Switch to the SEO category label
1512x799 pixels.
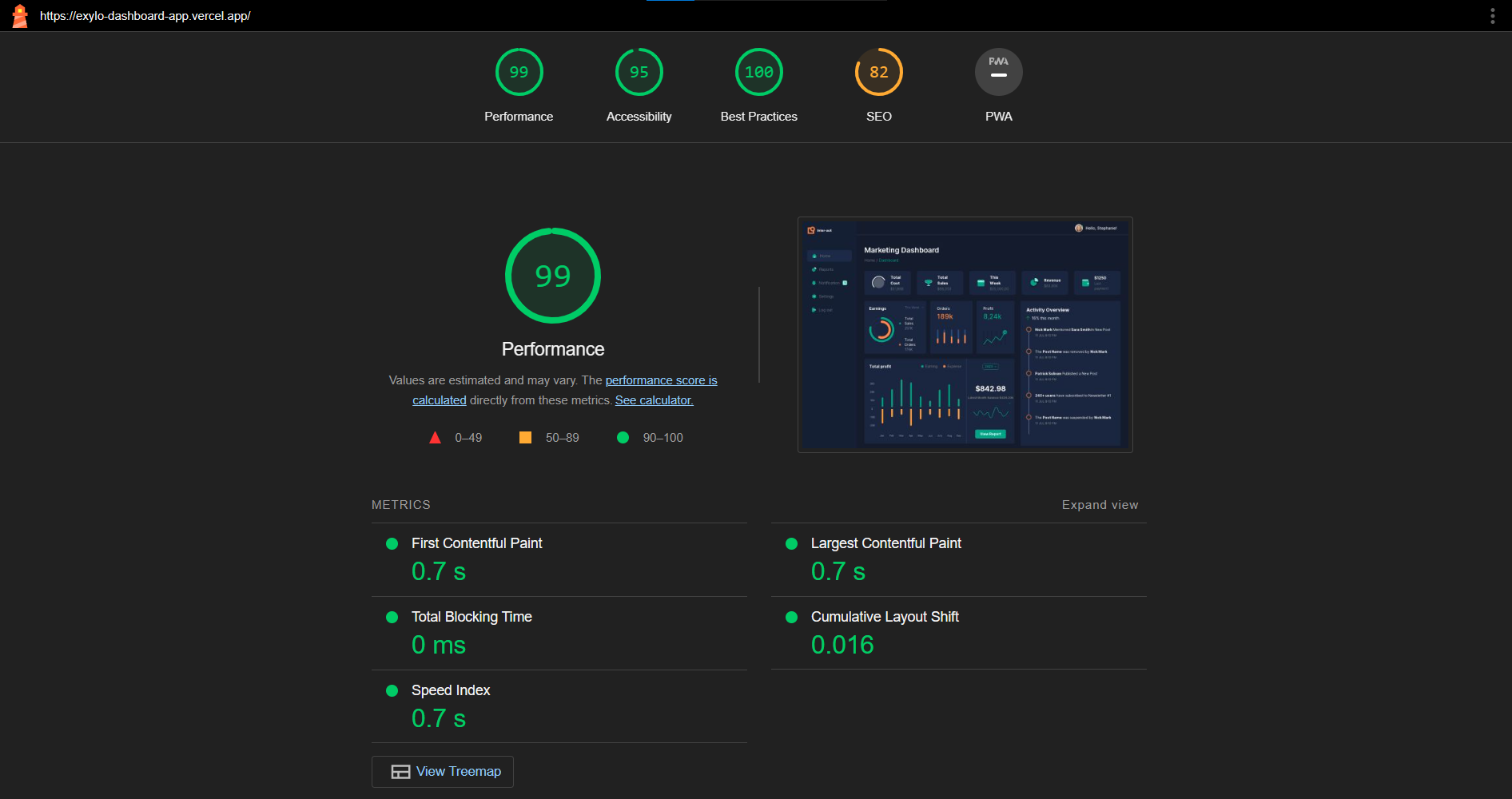878,116
